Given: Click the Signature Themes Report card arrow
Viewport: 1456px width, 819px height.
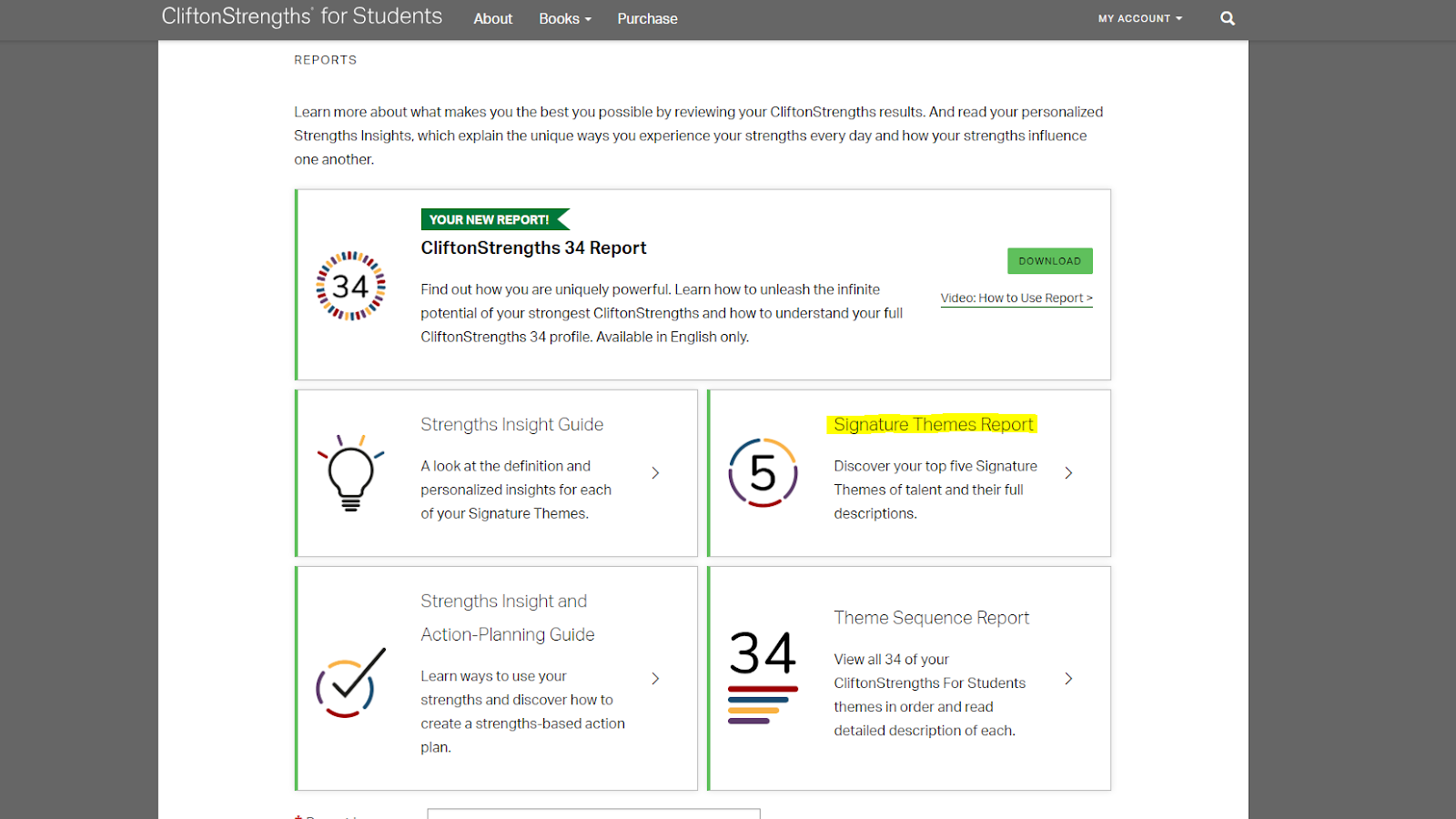Looking at the screenshot, I should [x=1068, y=473].
